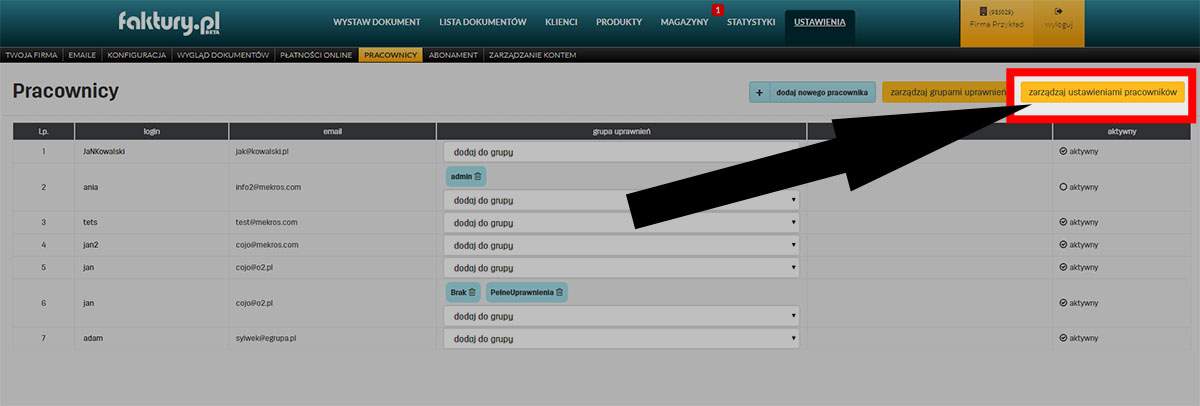The width and height of the screenshot is (1200, 406).
Task: Open 'dodaj do grupy' dropdown for tets
Action: coord(621,223)
